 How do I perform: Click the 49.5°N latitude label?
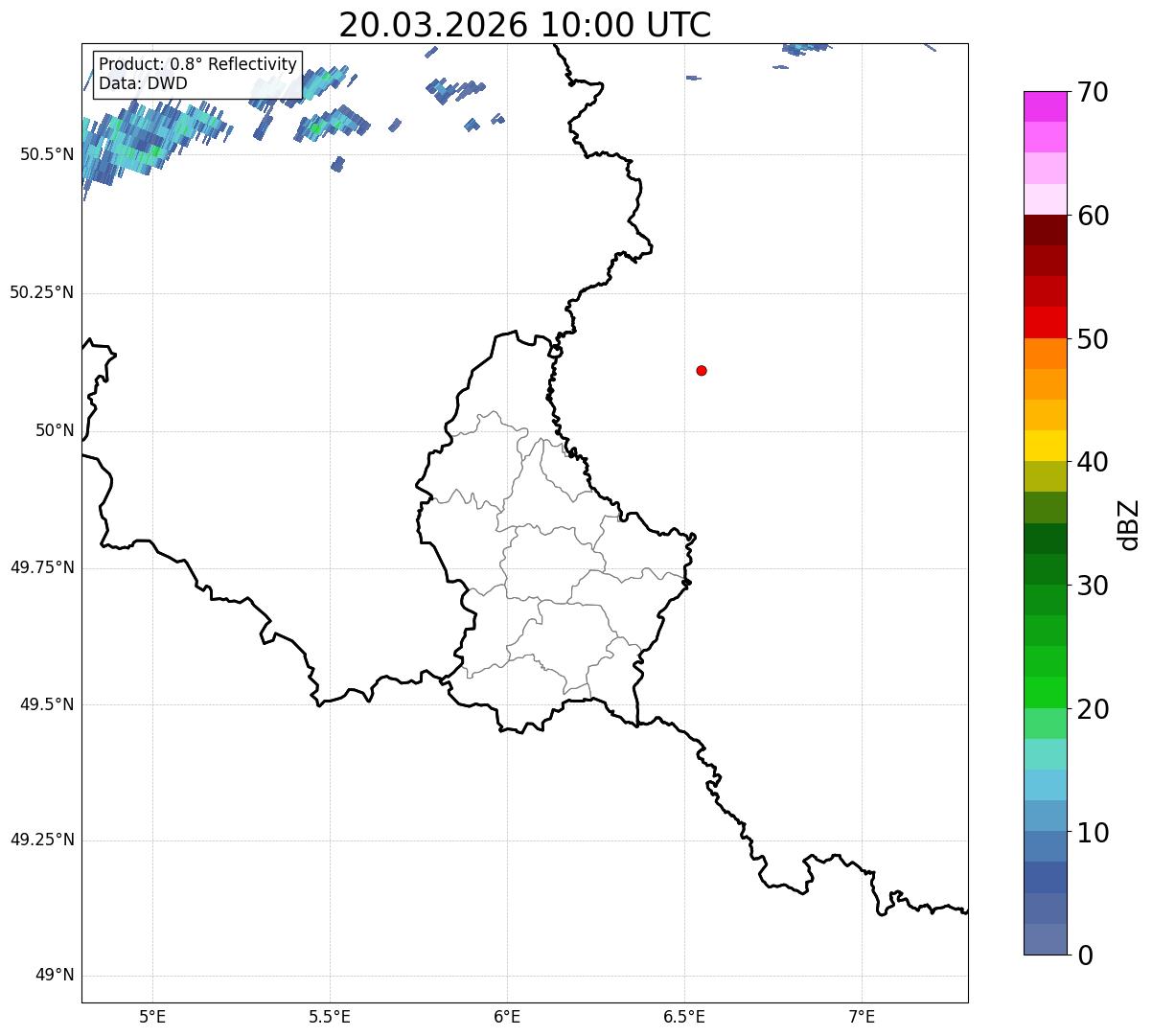46,704
